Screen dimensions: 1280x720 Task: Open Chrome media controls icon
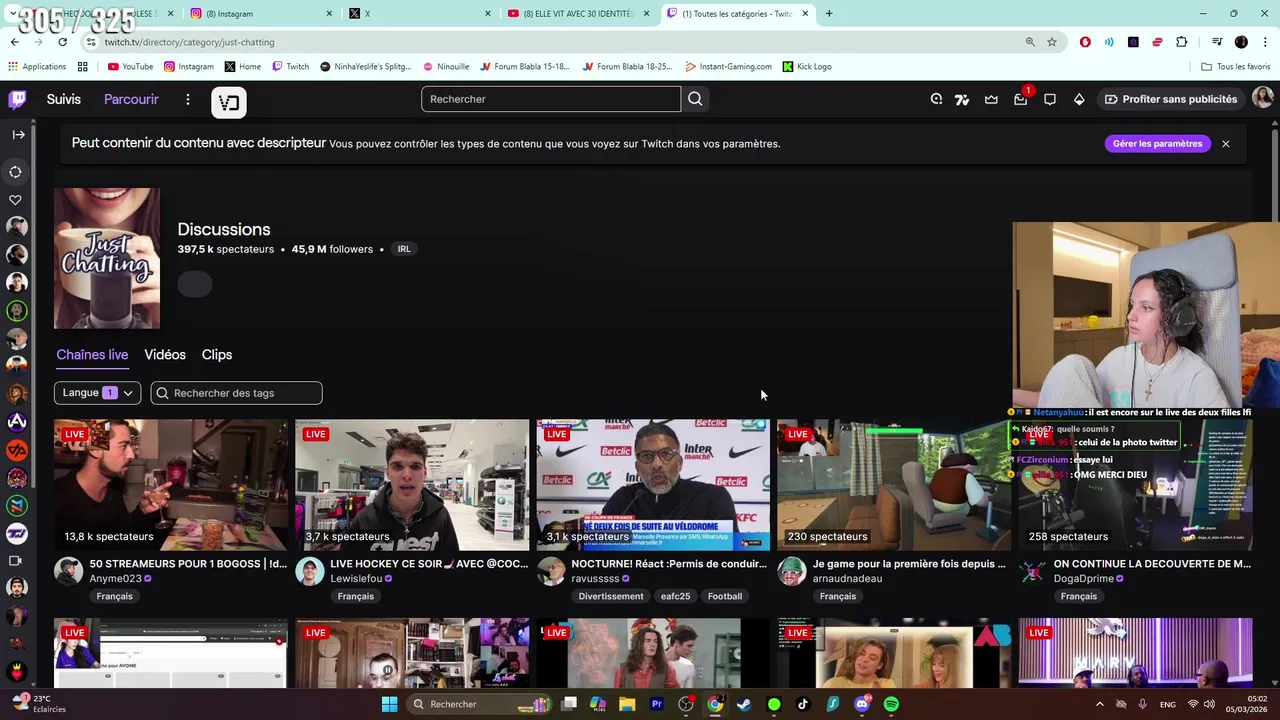pyautogui.click(x=1217, y=42)
